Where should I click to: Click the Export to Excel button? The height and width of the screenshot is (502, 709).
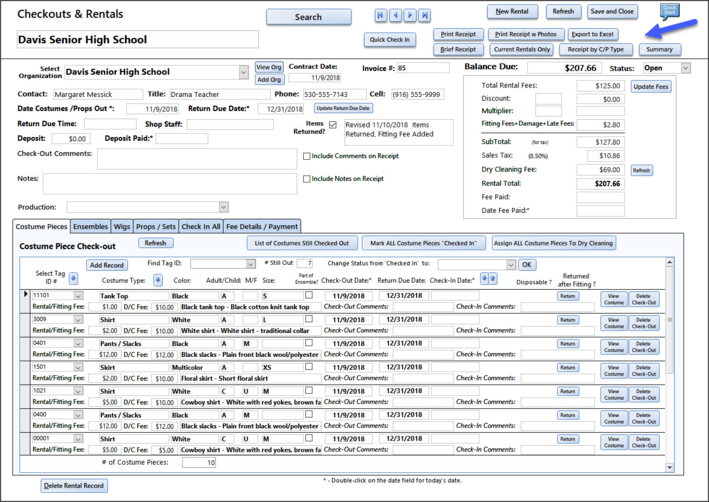pyautogui.click(x=594, y=34)
